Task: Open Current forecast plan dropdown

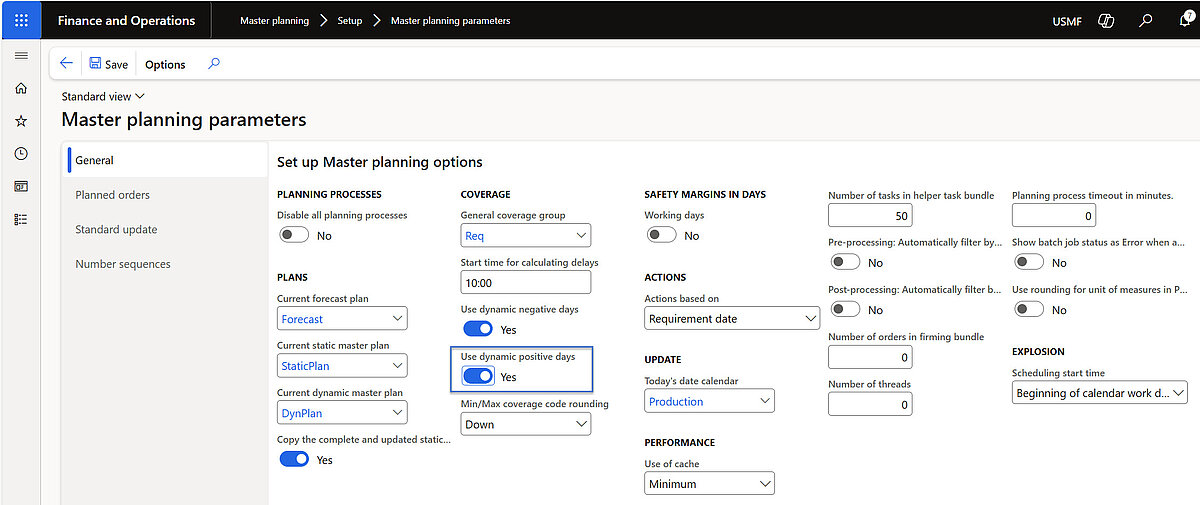Action: 397,319
